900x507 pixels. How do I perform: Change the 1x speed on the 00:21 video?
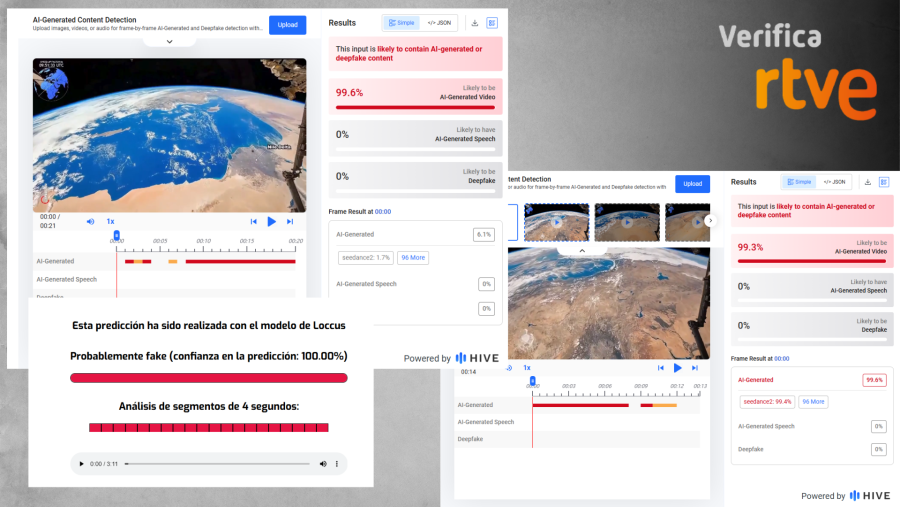110,222
